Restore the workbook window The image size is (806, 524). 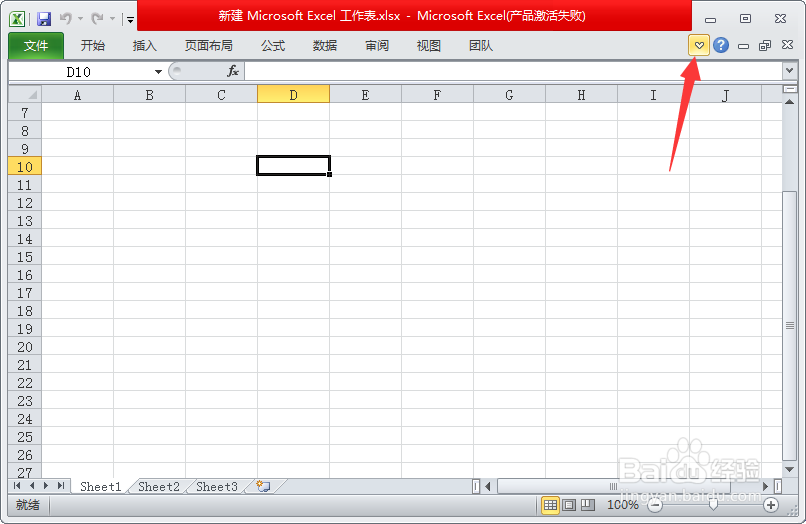pos(765,45)
